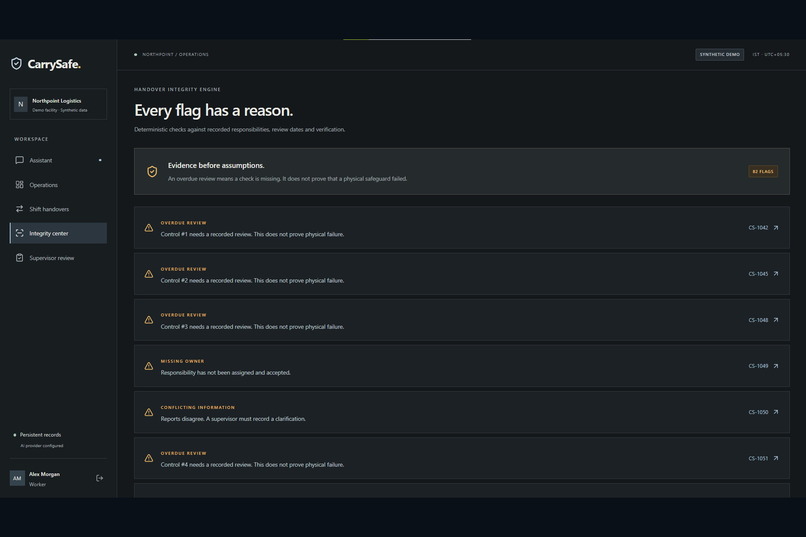The width and height of the screenshot is (806, 537).
Task: Click the CarrySafe shield logo icon
Action: (x=16, y=64)
